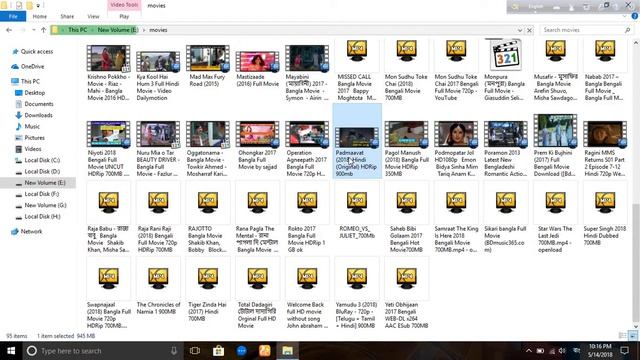
Task: Click This PC in the address bar
Action: coord(77,30)
